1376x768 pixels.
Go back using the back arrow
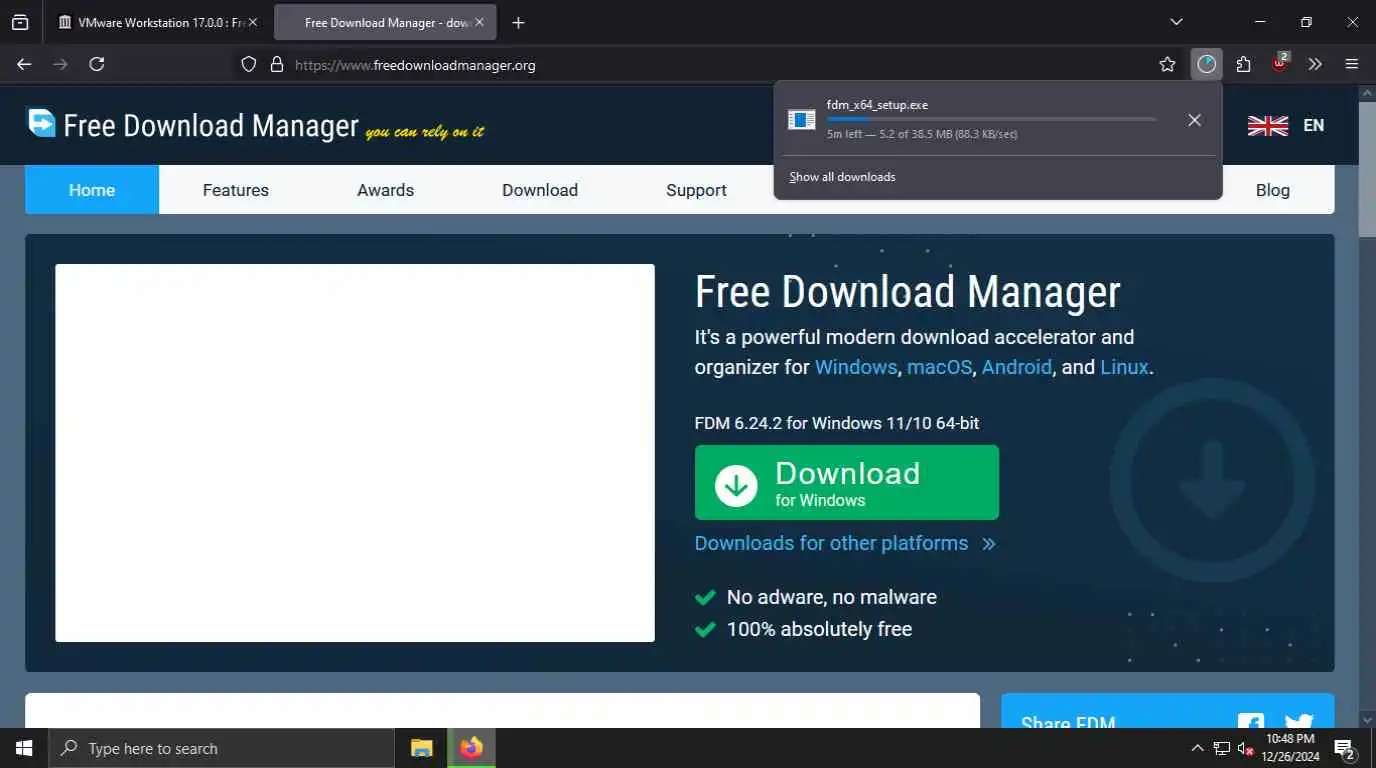[25, 64]
